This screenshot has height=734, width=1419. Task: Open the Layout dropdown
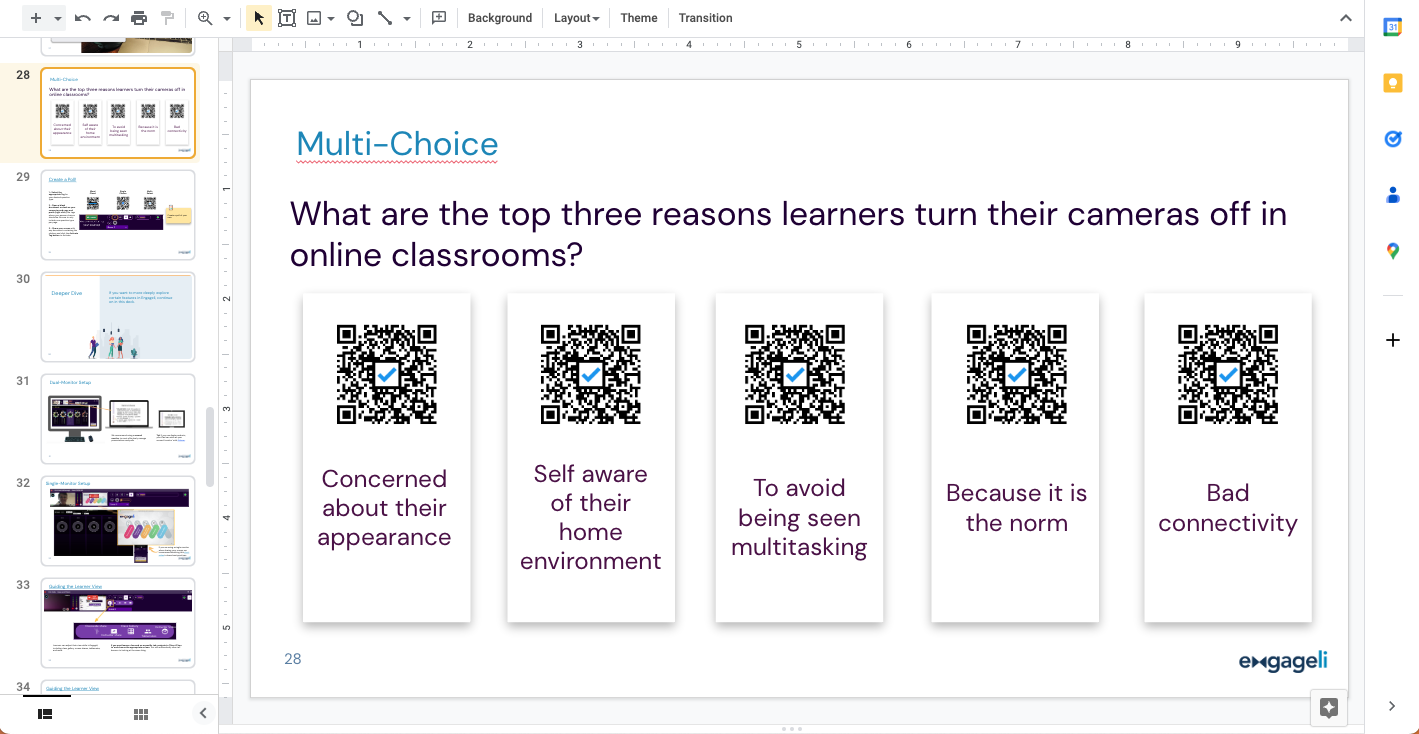pos(577,18)
